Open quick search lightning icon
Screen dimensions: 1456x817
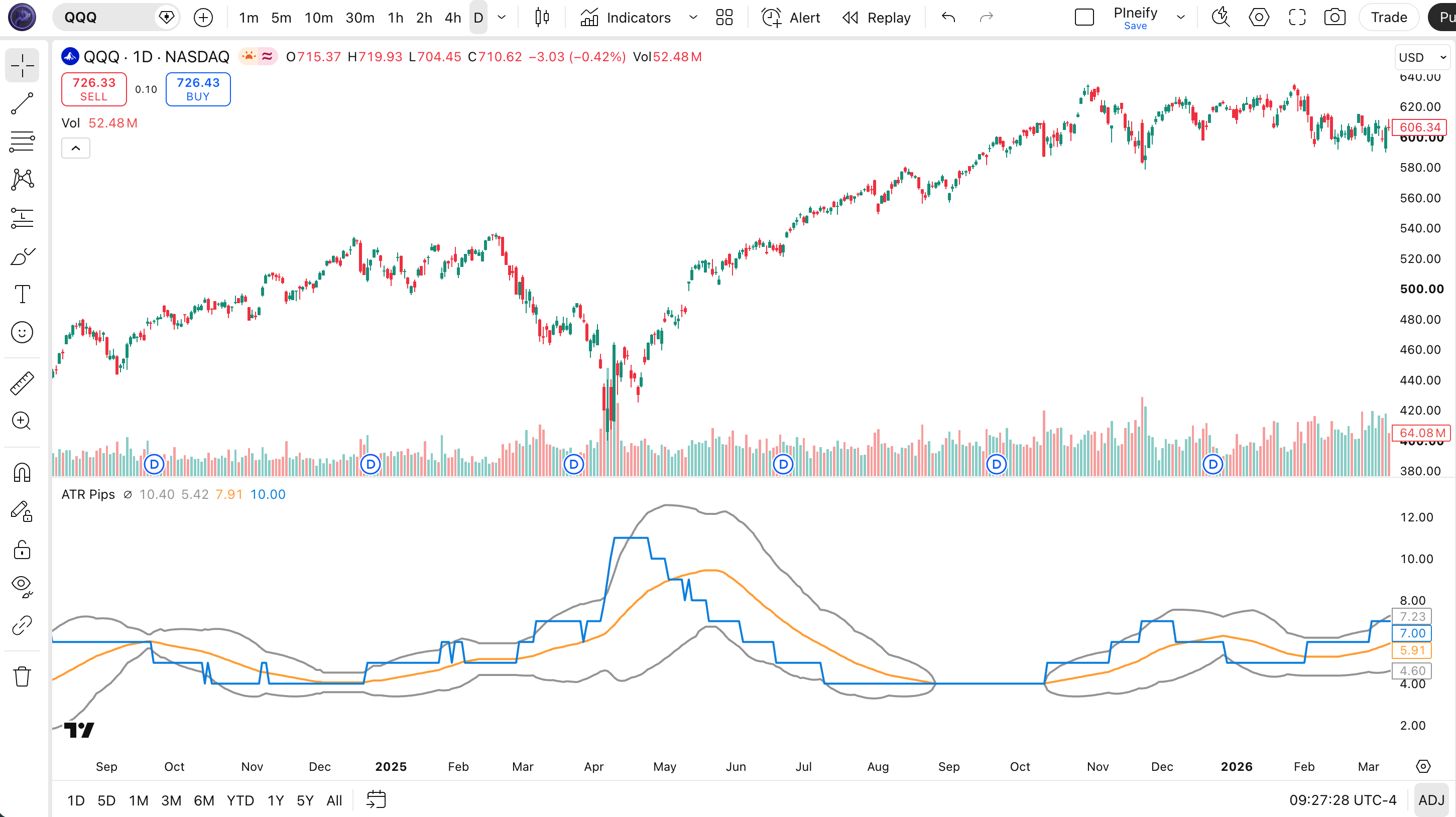[x=1221, y=18]
